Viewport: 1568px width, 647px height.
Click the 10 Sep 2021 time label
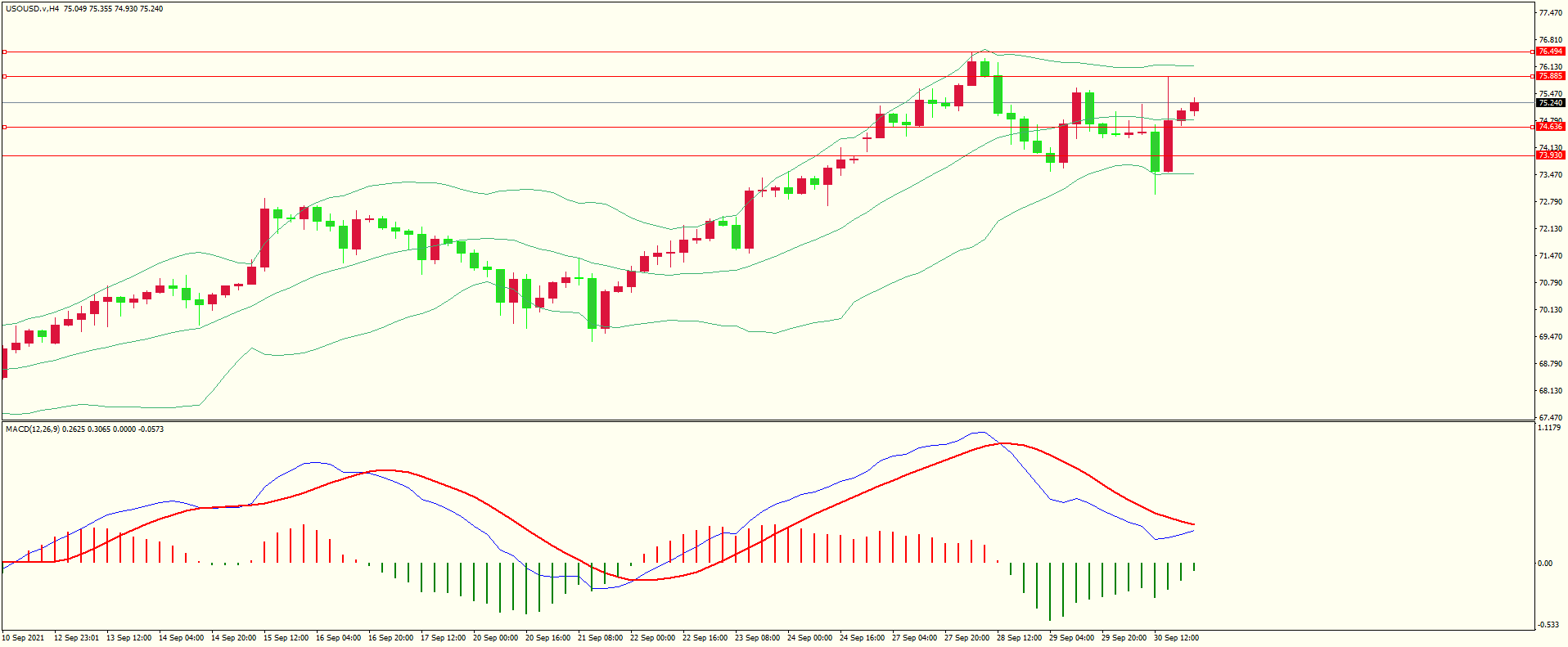tap(24, 638)
